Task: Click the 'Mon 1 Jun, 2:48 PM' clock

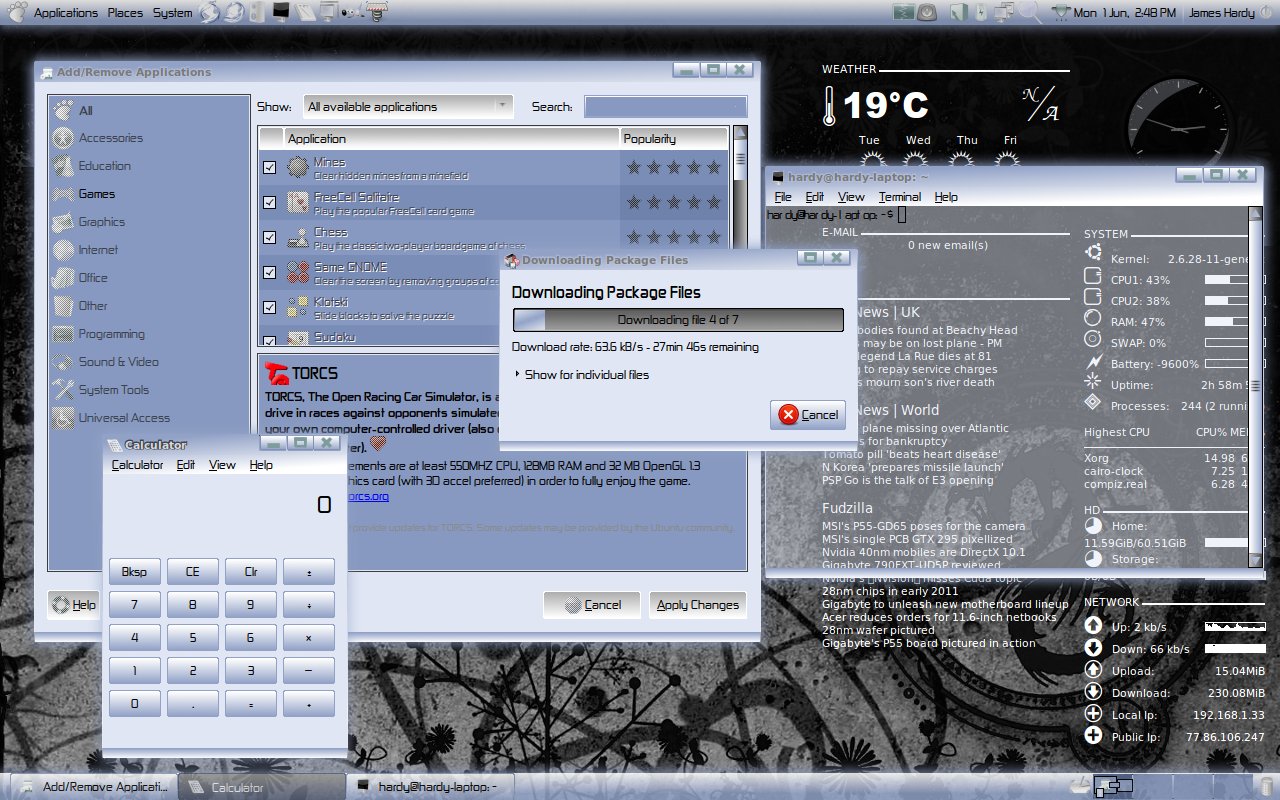Action: [1124, 13]
